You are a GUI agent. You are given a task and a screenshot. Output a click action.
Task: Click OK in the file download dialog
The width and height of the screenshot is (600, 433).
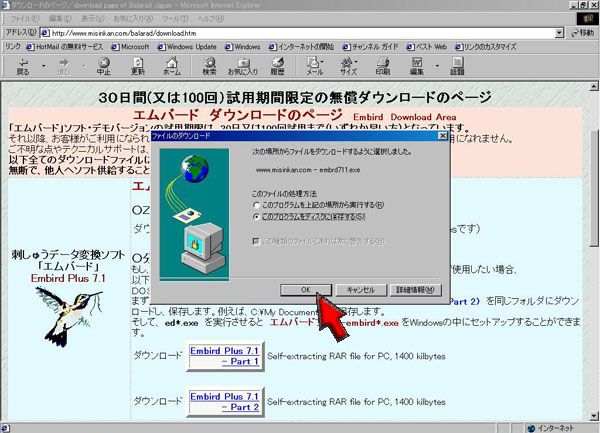coord(306,290)
